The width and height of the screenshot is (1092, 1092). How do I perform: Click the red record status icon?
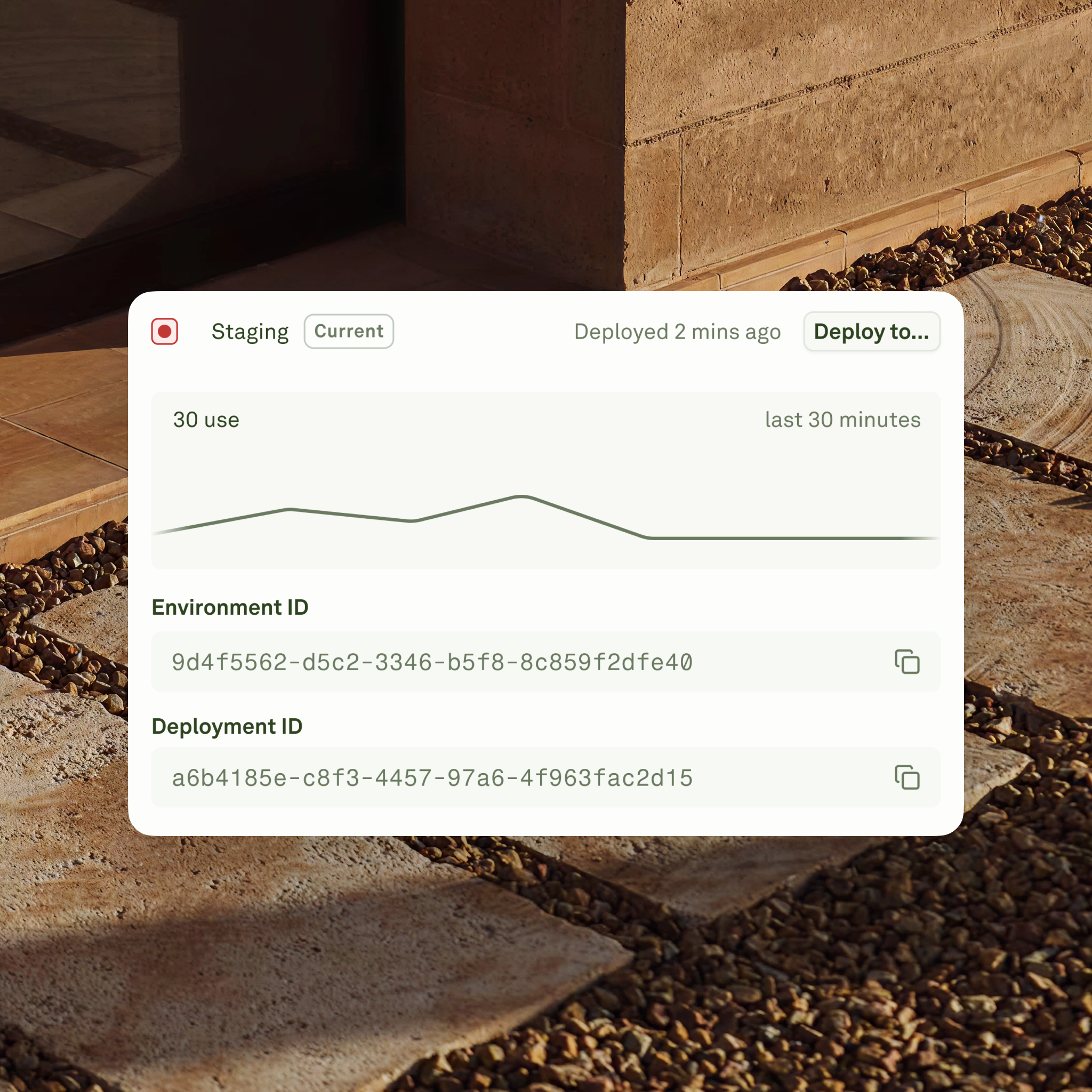point(164,331)
